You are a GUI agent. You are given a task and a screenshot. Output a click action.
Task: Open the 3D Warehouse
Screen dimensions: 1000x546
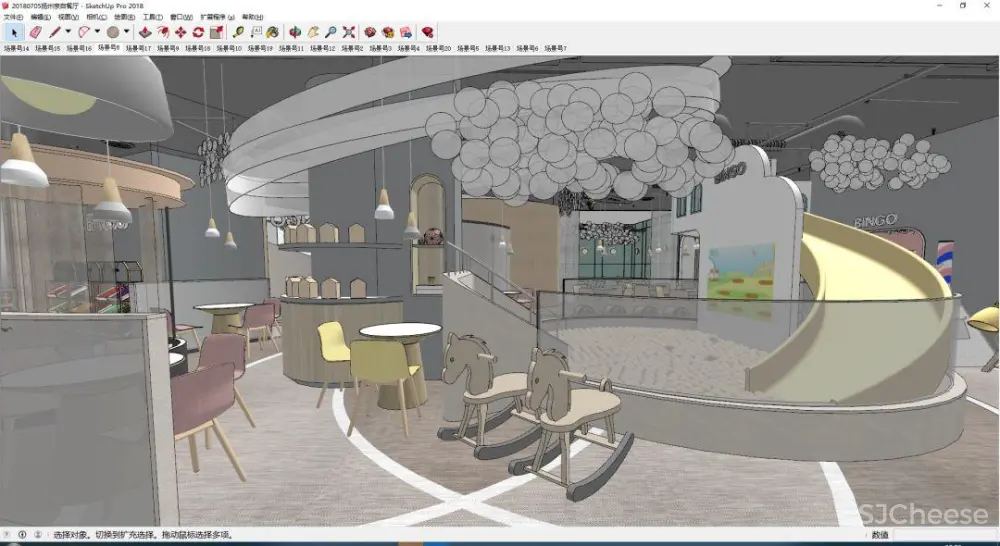click(371, 32)
